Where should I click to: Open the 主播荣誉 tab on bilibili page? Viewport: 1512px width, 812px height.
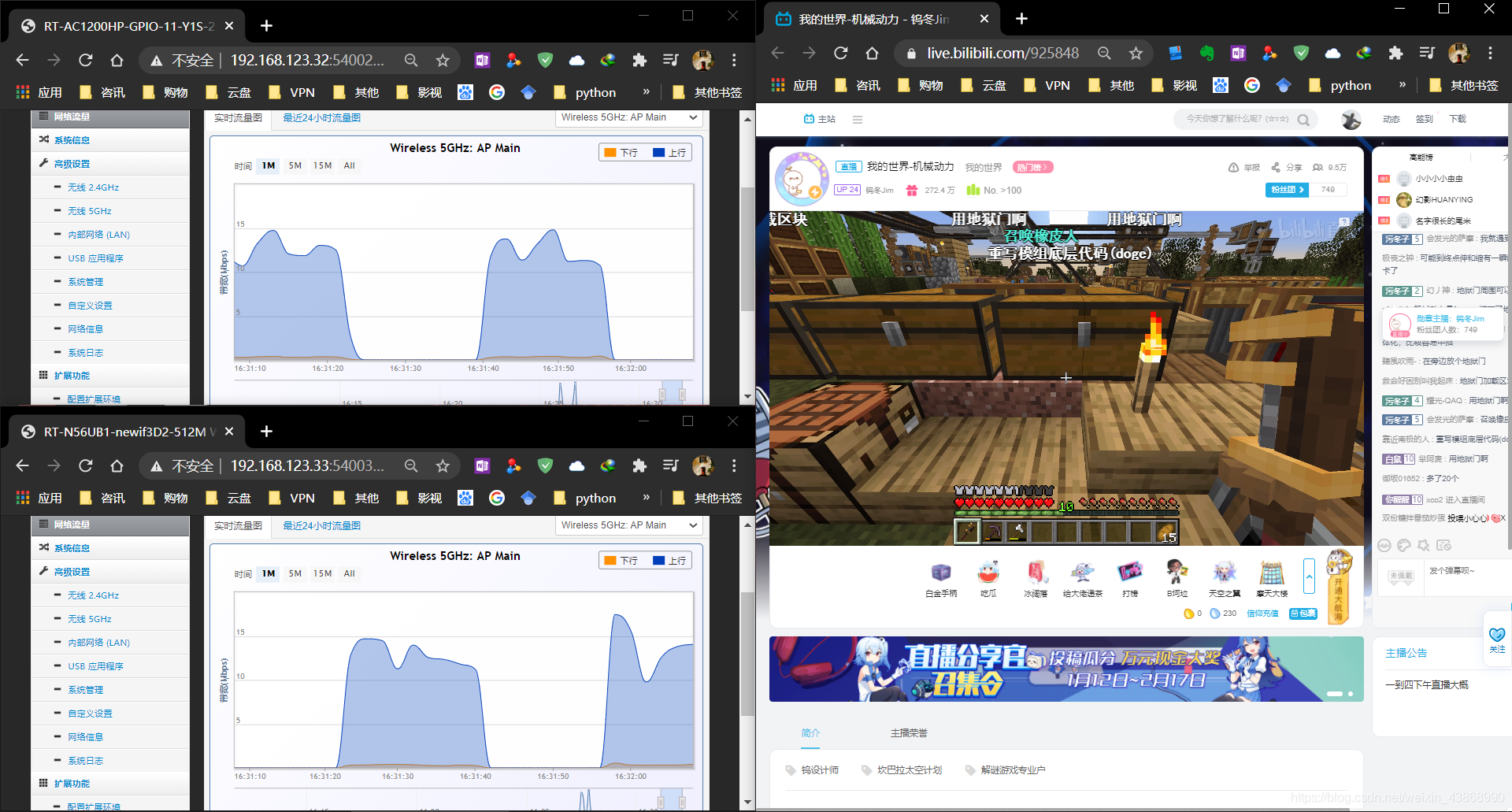point(909,733)
